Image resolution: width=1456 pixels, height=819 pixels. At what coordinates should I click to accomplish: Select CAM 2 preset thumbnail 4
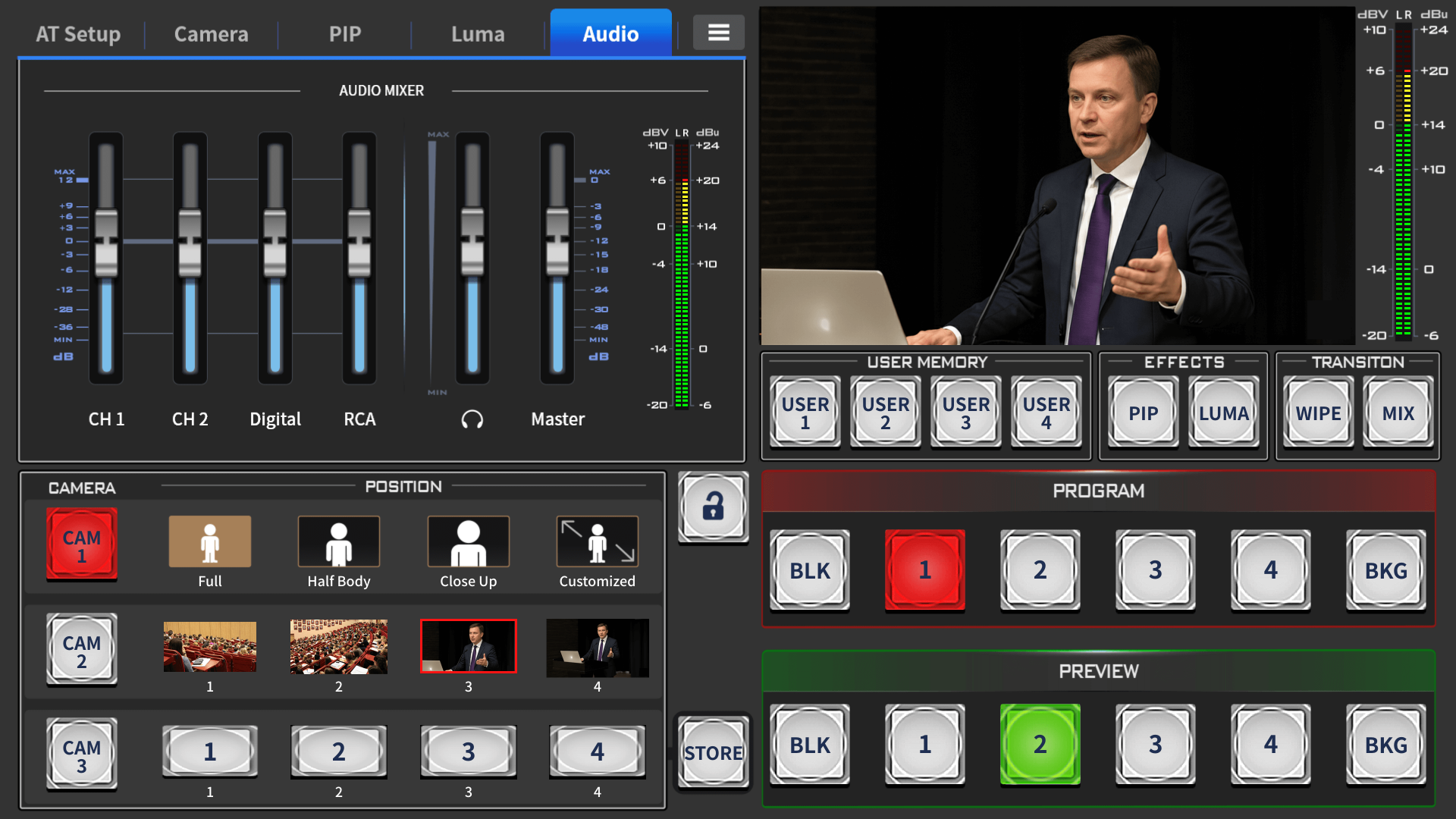pyautogui.click(x=597, y=648)
